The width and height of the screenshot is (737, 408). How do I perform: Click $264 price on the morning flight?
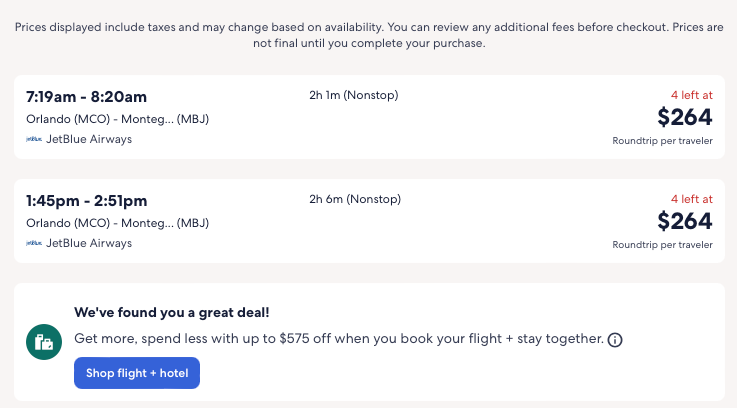tap(684, 117)
